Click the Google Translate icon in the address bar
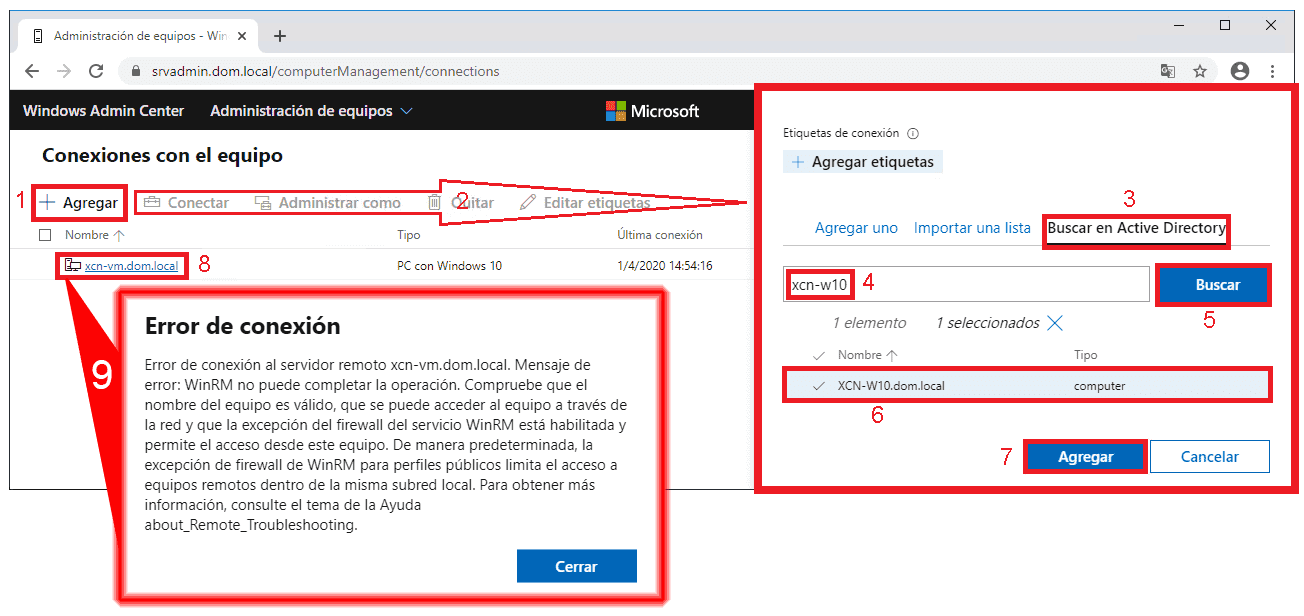1304x616 pixels. (1166, 71)
